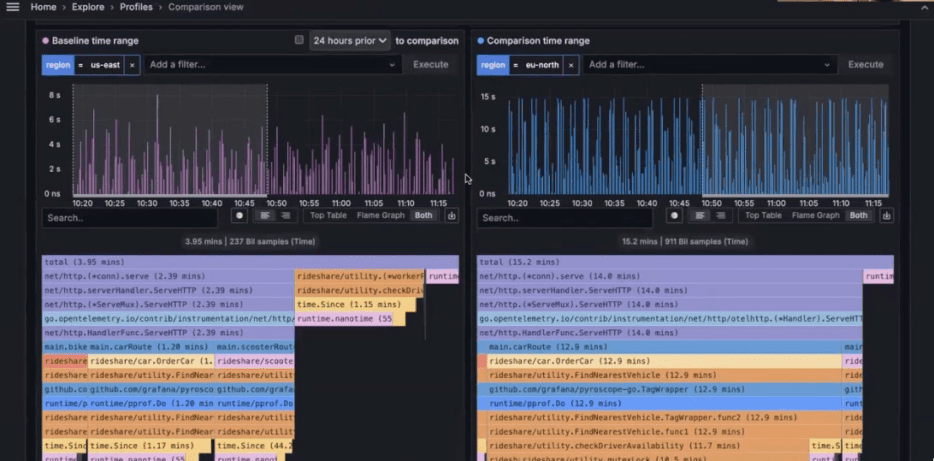Click comparison flame graph color scheme icon

click(x=676, y=216)
